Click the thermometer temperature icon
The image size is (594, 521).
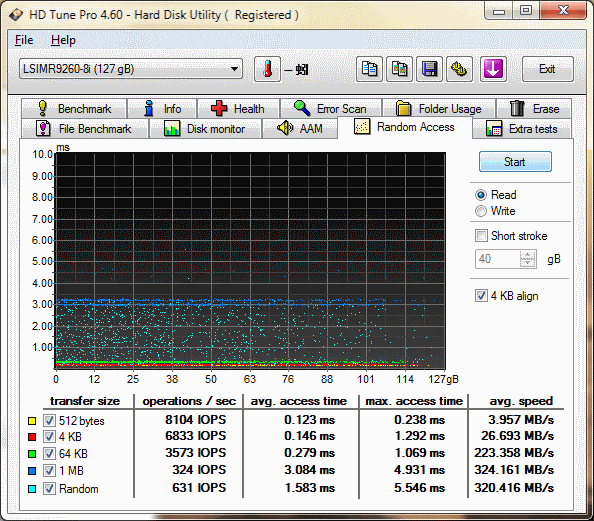pos(267,69)
